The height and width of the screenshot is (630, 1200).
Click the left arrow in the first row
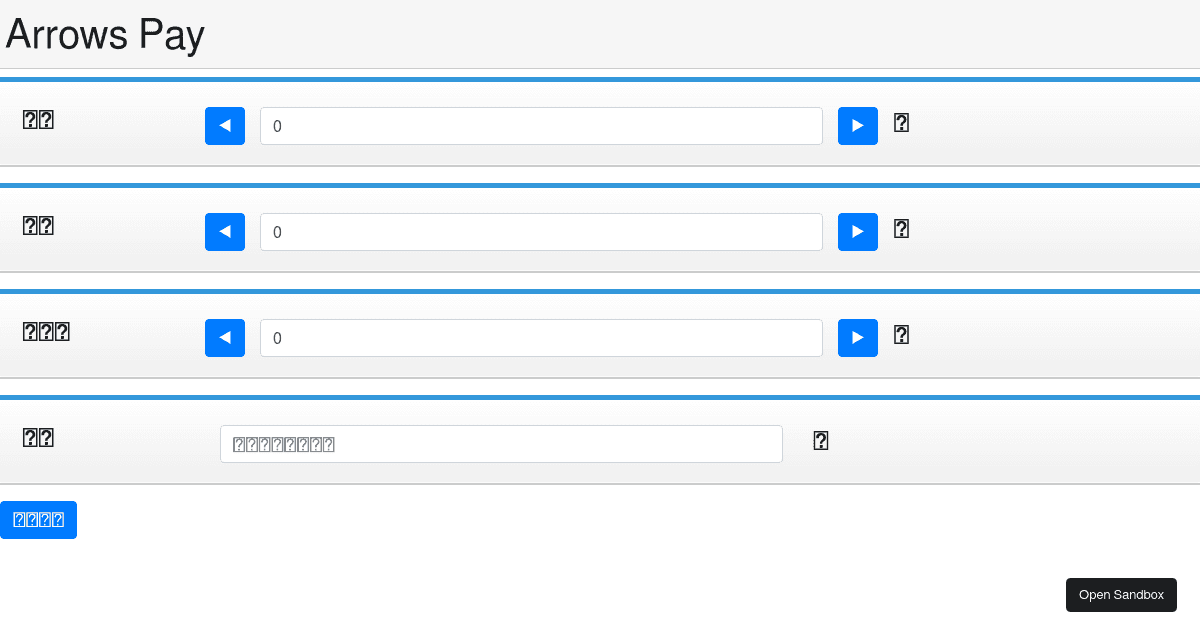point(225,126)
